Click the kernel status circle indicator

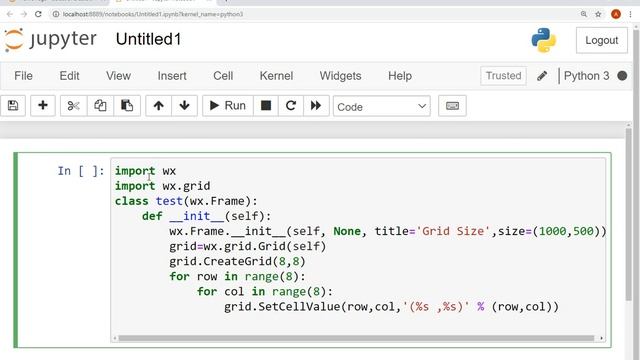pyautogui.click(x=622, y=76)
